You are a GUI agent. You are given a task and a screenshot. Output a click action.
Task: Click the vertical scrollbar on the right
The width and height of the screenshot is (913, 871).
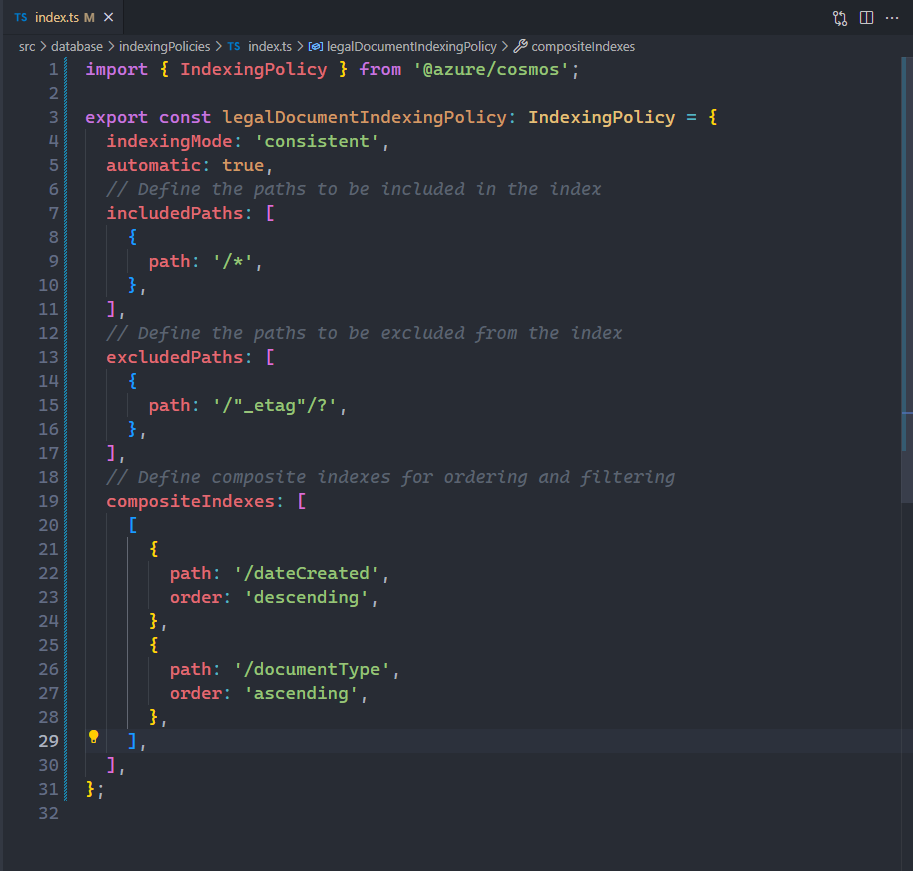click(x=907, y=279)
